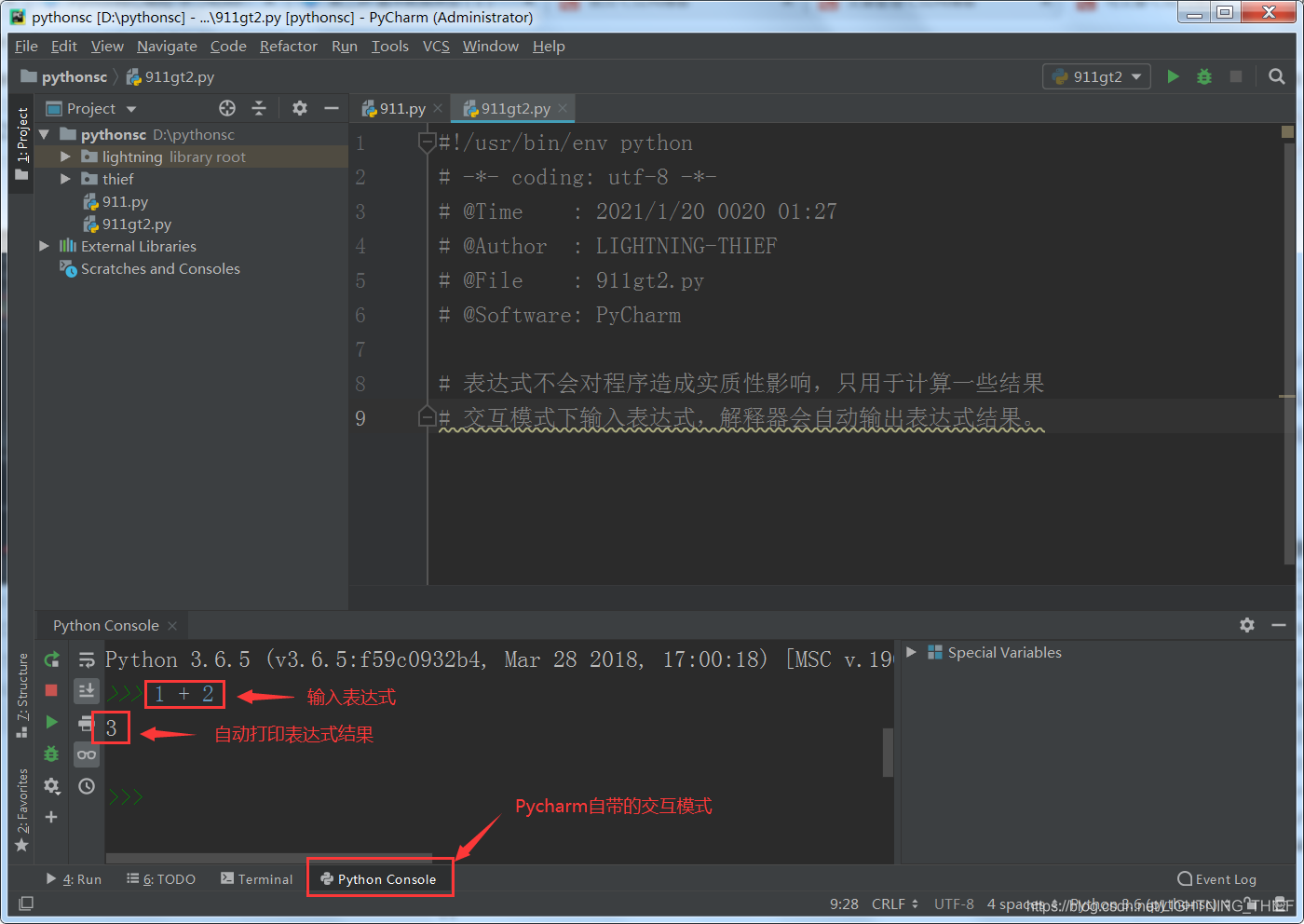Open Search Everywhere magnifier
The width and height of the screenshot is (1304, 924).
(x=1277, y=76)
